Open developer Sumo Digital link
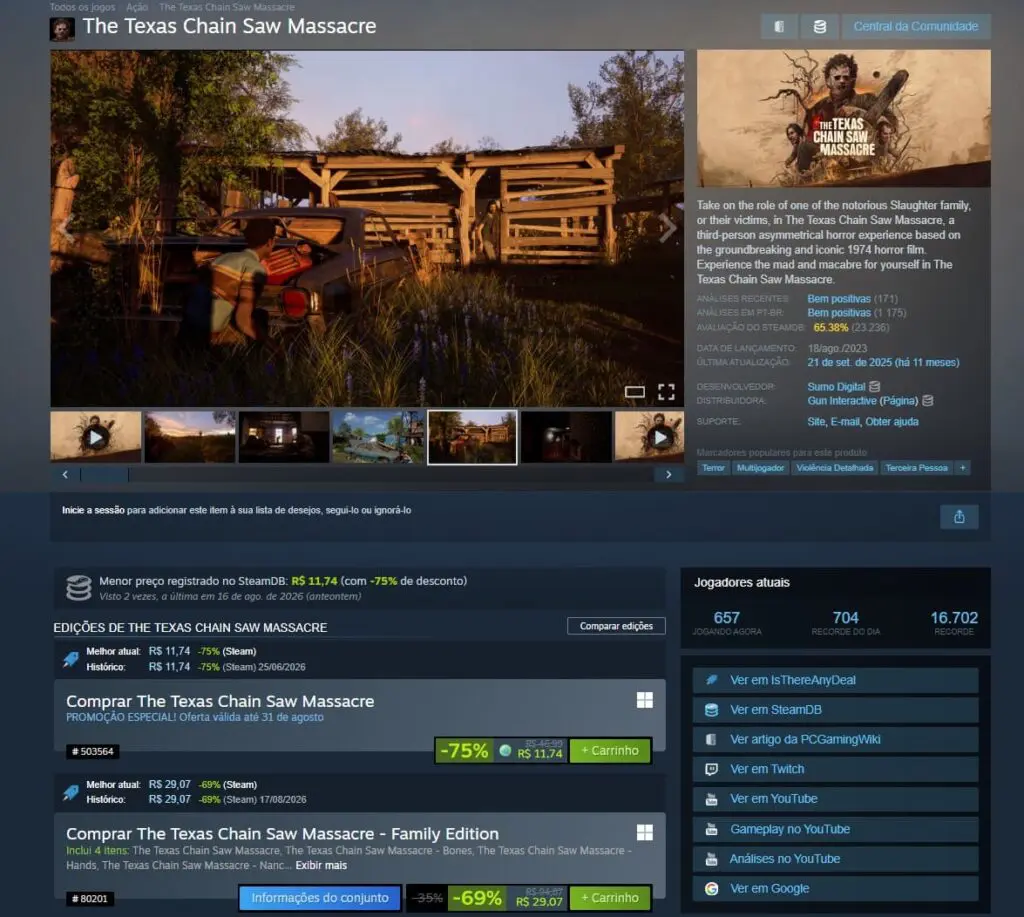1024x917 pixels. point(836,387)
